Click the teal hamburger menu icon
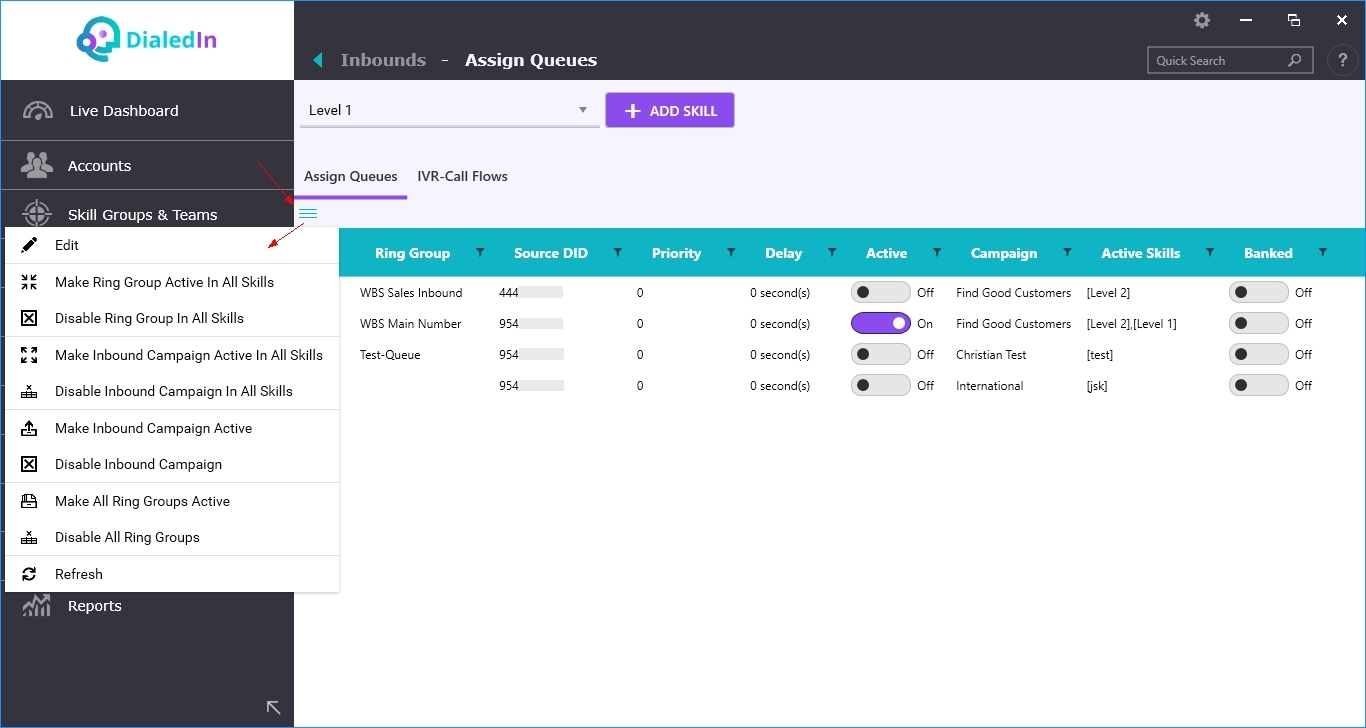The image size is (1366, 728). tap(308, 213)
